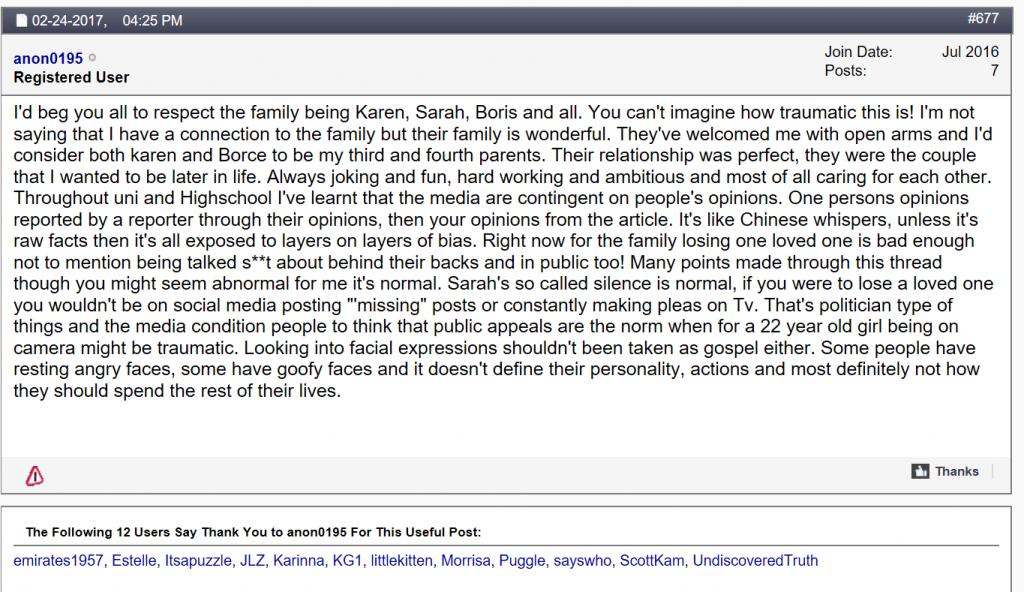Click the thumbs-up icon next to Thanks
The height and width of the screenshot is (592, 1024).
point(920,471)
